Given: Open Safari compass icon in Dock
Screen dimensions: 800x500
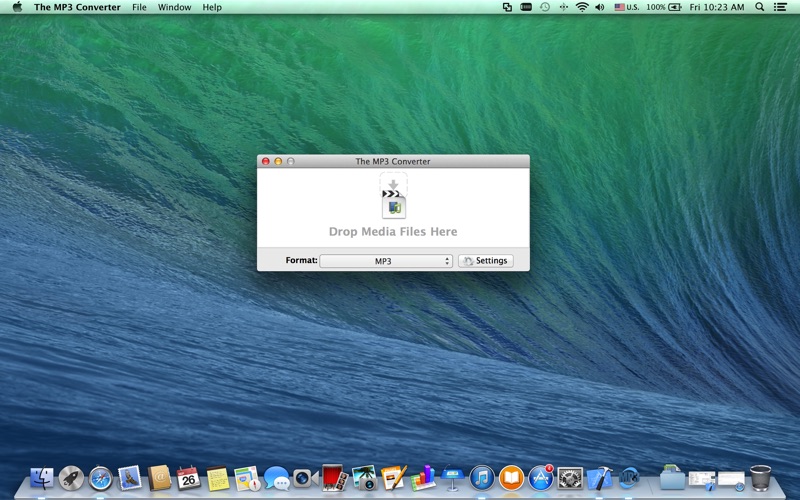Looking at the screenshot, I should [x=101, y=479].
